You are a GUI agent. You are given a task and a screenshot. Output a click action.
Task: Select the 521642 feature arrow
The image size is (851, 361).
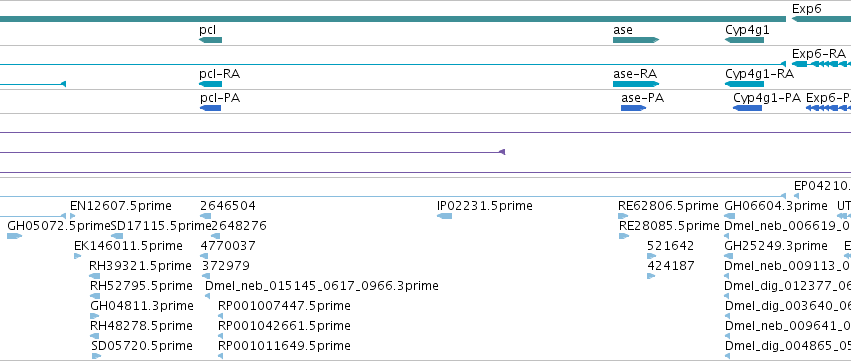click(651, 256)
